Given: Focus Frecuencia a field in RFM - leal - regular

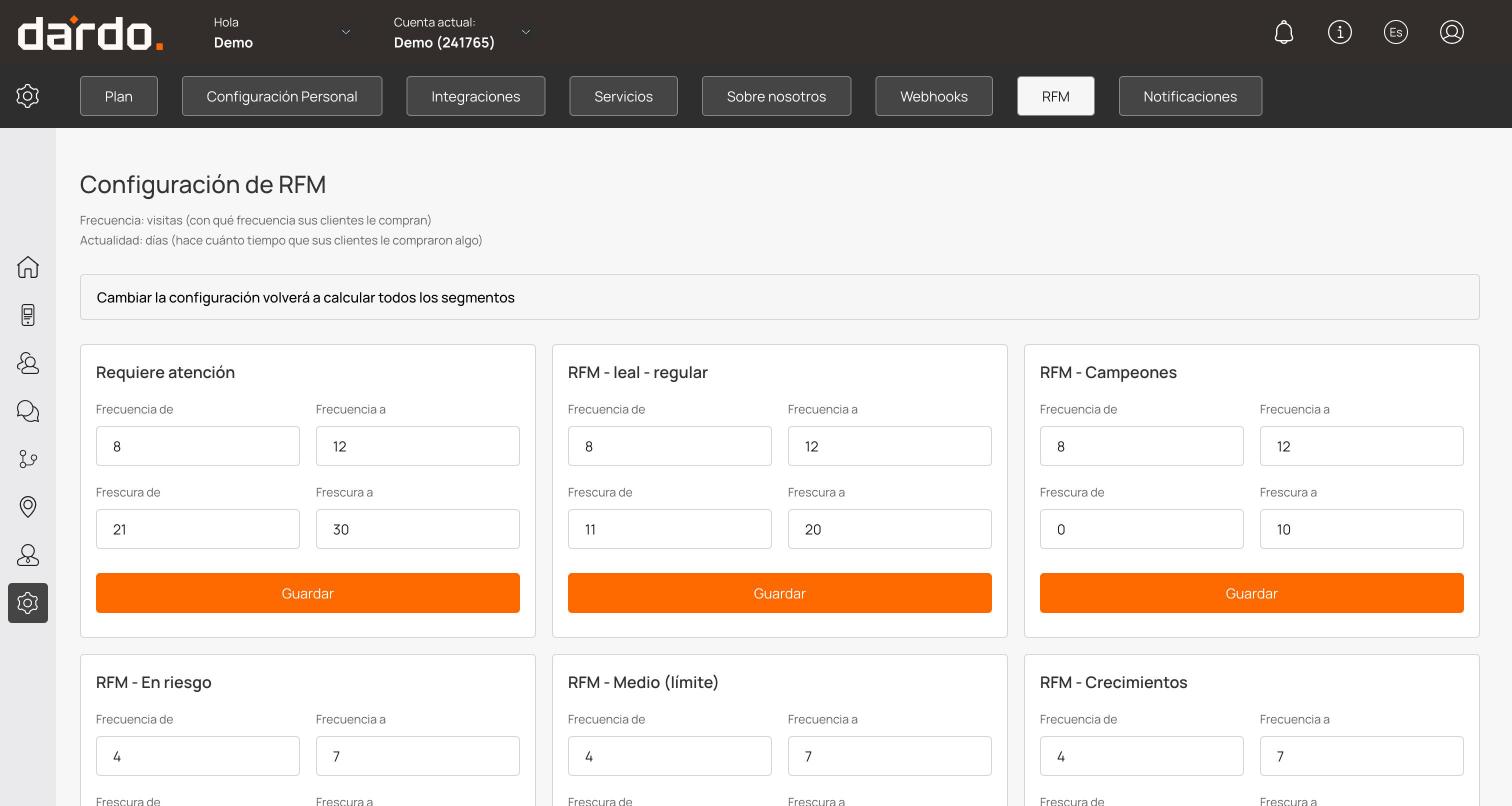Looking at the screenshot, I should [x=890, y=446].
